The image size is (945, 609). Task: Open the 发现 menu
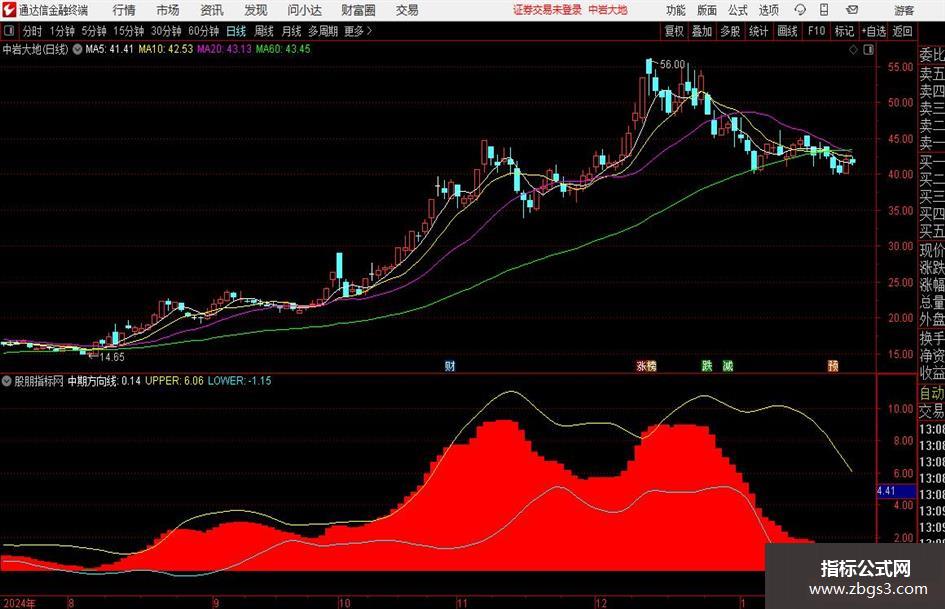256,10
